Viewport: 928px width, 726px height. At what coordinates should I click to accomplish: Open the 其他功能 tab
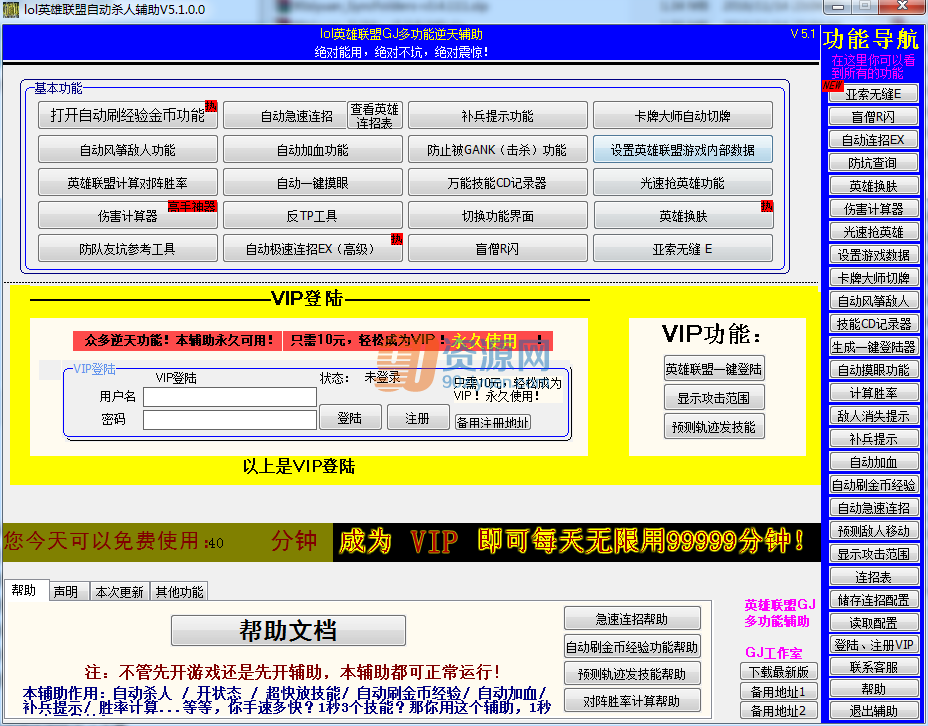point(179,592)
